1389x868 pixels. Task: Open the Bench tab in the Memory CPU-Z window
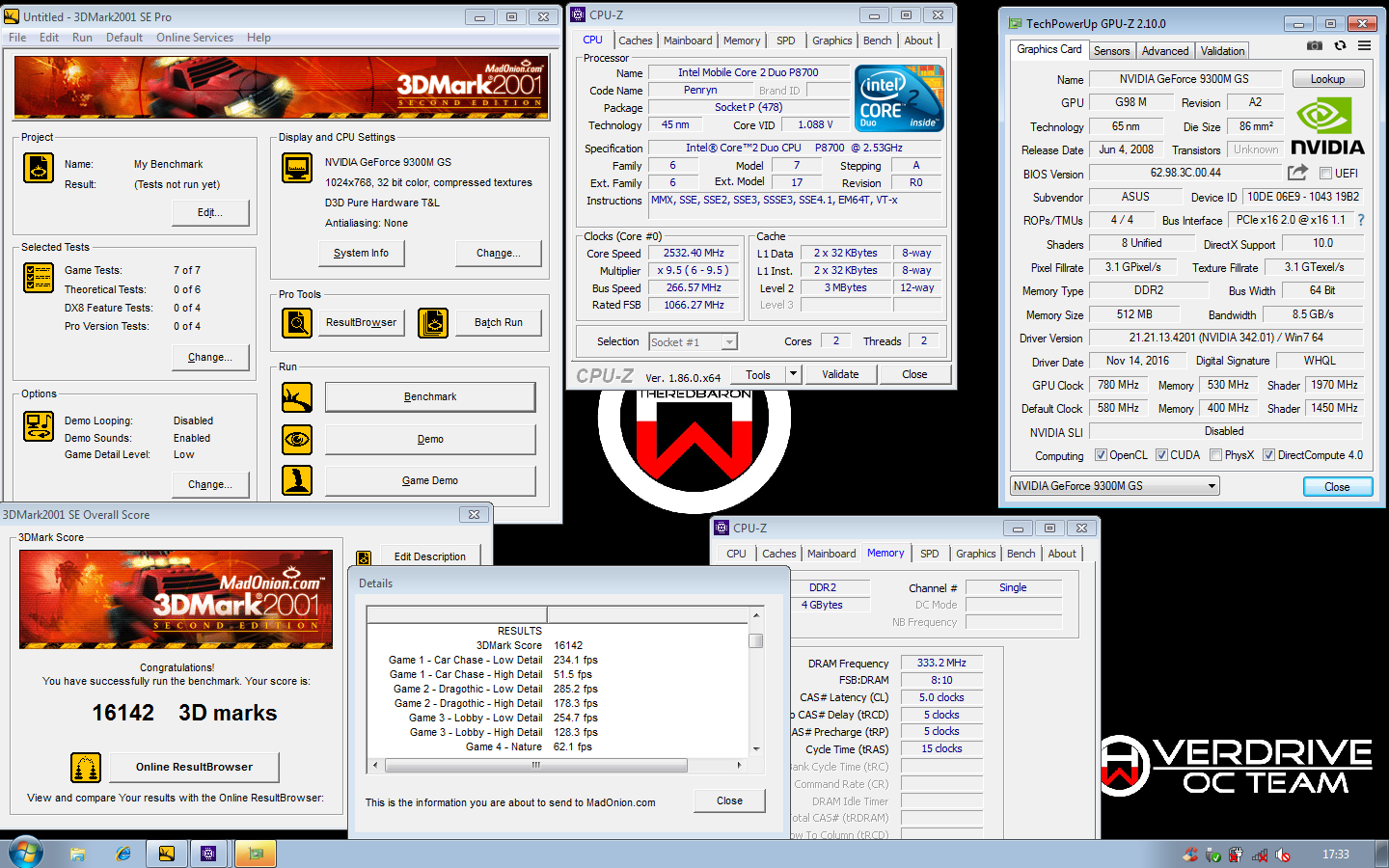1021,554
